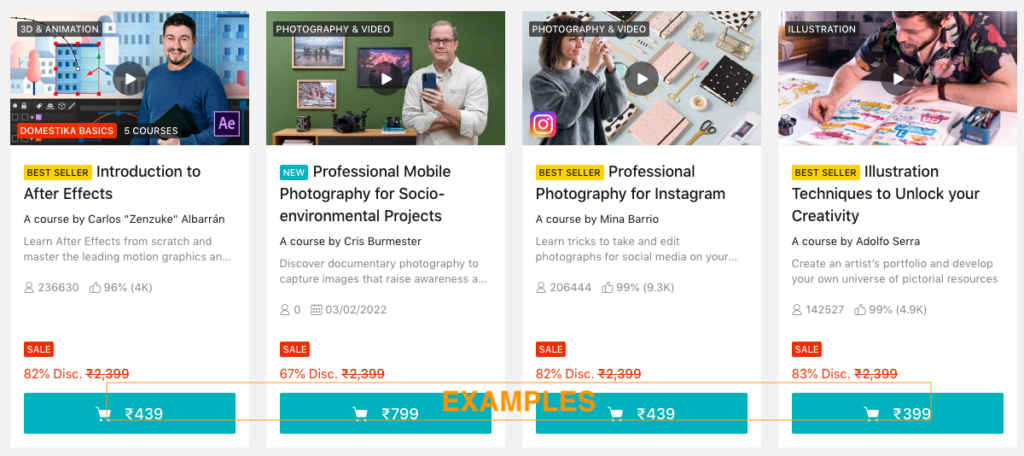Add Introduction to After Effects for ₹439
This screenshot has width=1024, height=456.
tap(129, 414)
